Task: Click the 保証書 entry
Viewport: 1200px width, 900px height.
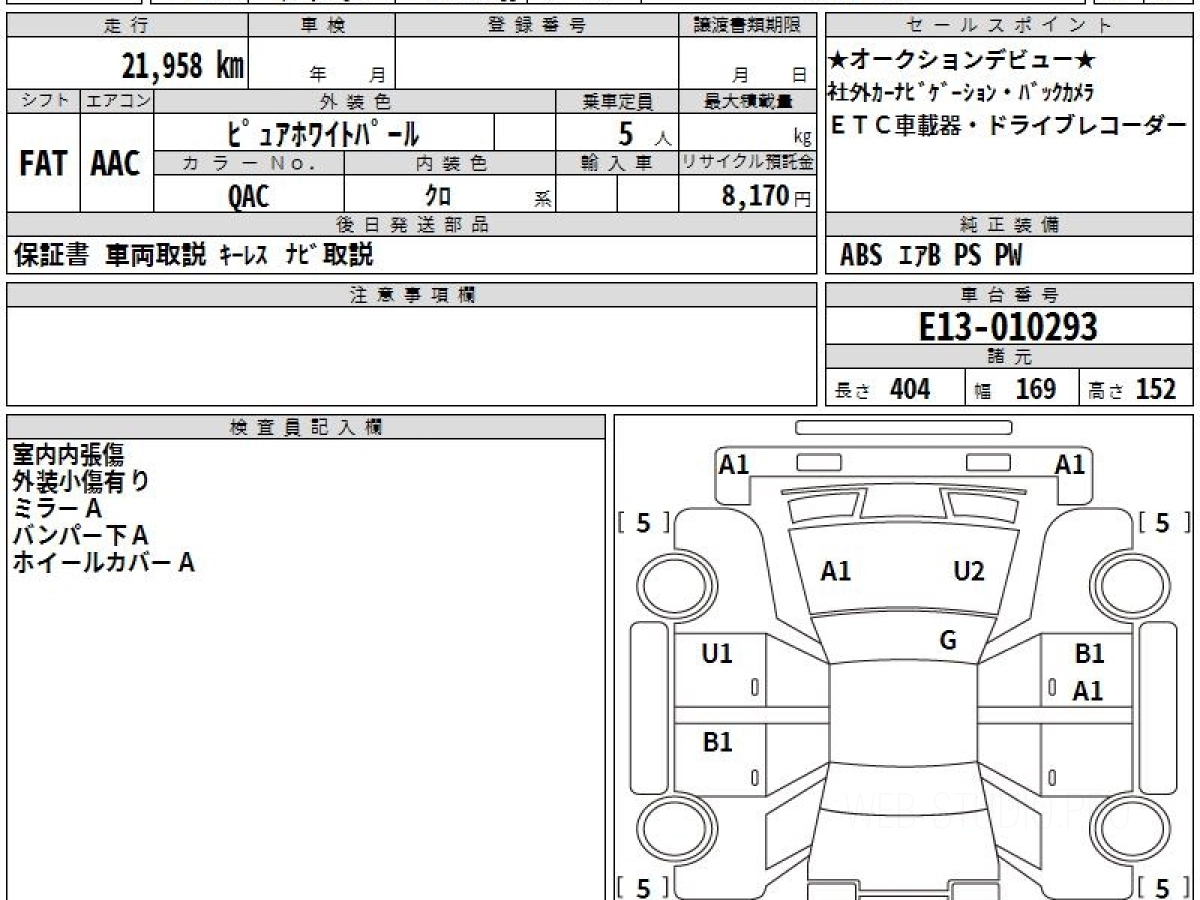Action: coord(52,255)
